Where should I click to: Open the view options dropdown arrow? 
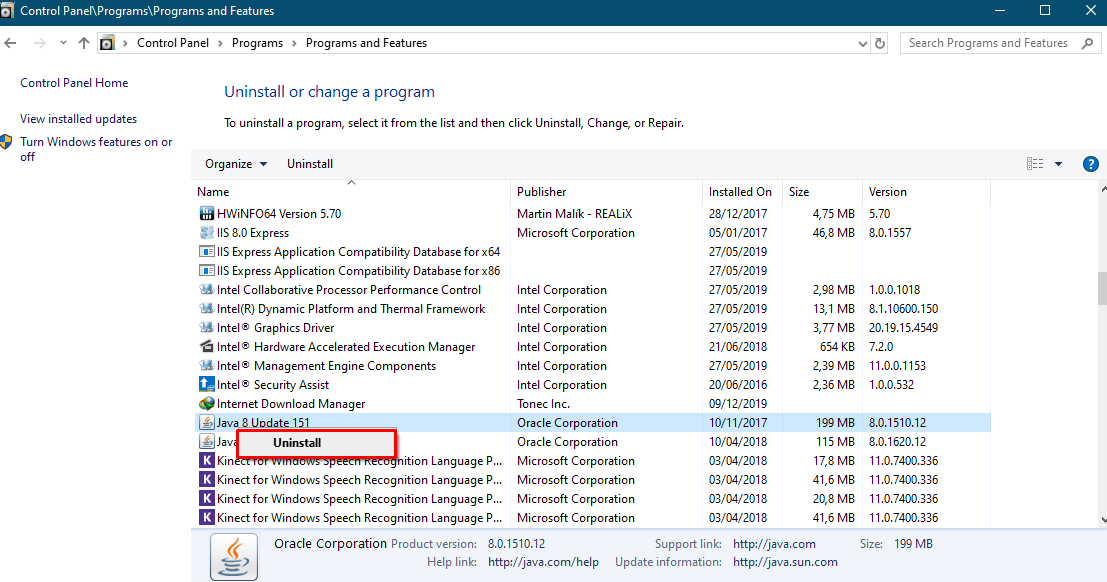[1058, 164]
